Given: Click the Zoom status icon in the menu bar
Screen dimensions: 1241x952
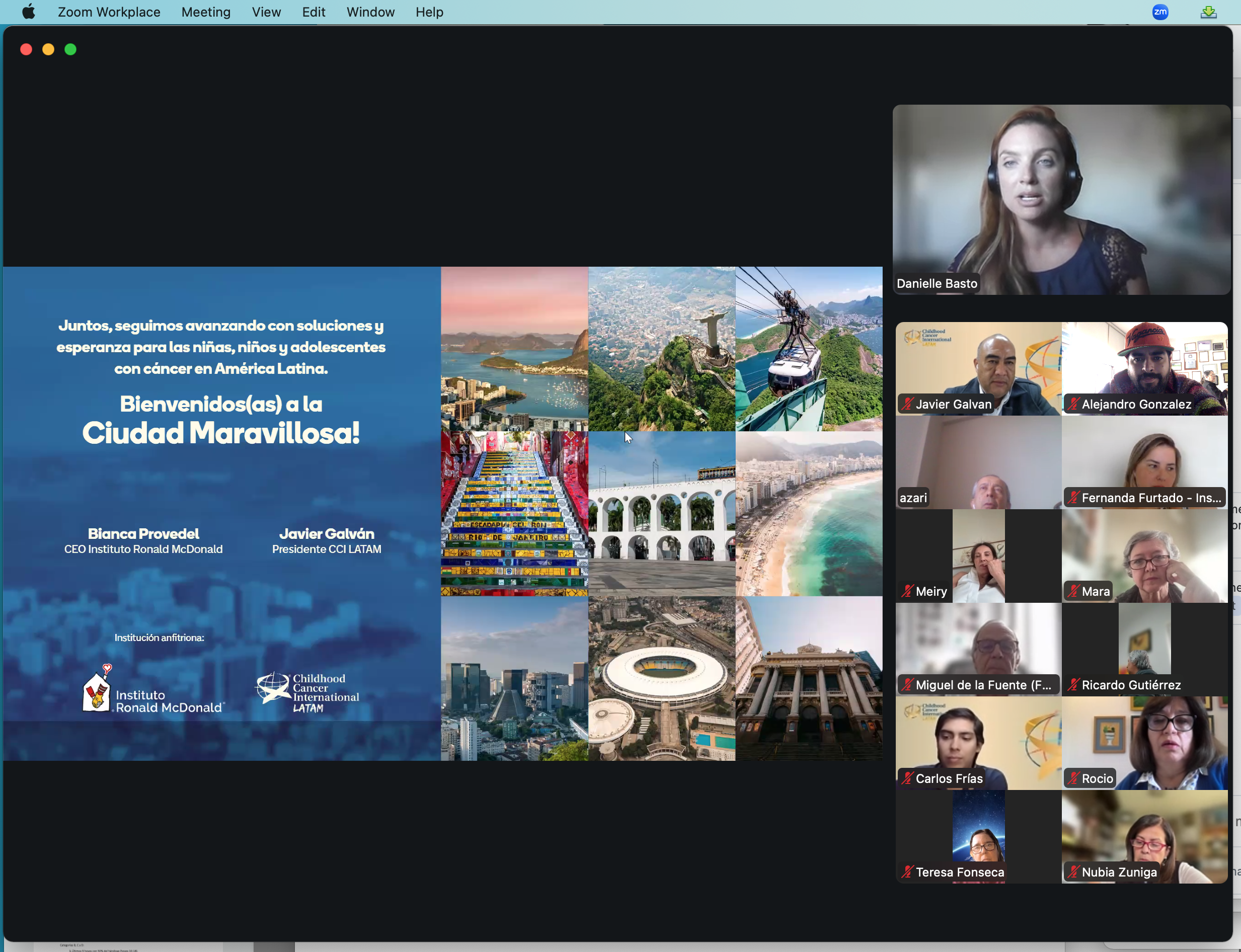Looking at the screenshot, I should [1160, 12].
